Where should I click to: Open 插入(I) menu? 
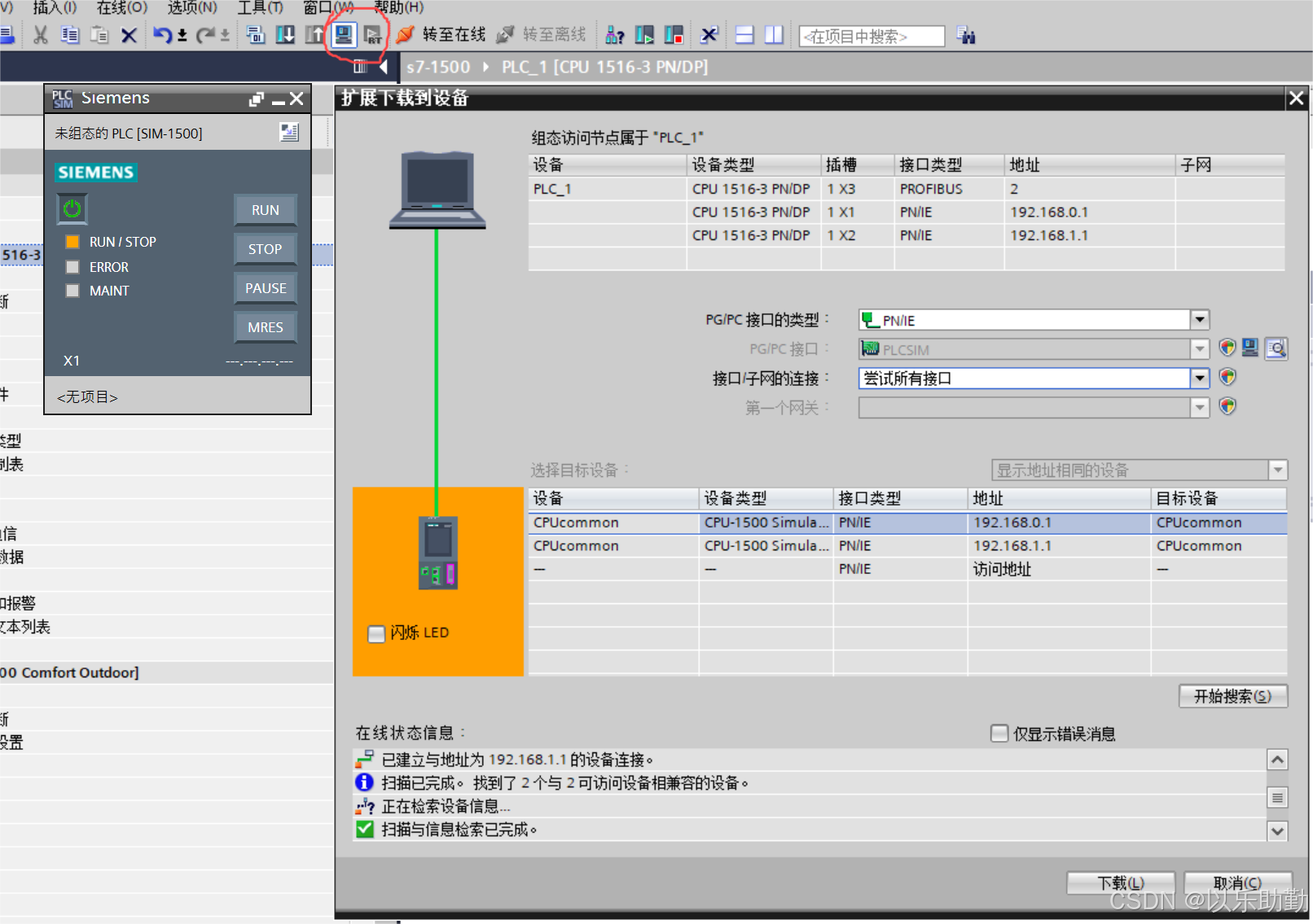pos(55,7)
